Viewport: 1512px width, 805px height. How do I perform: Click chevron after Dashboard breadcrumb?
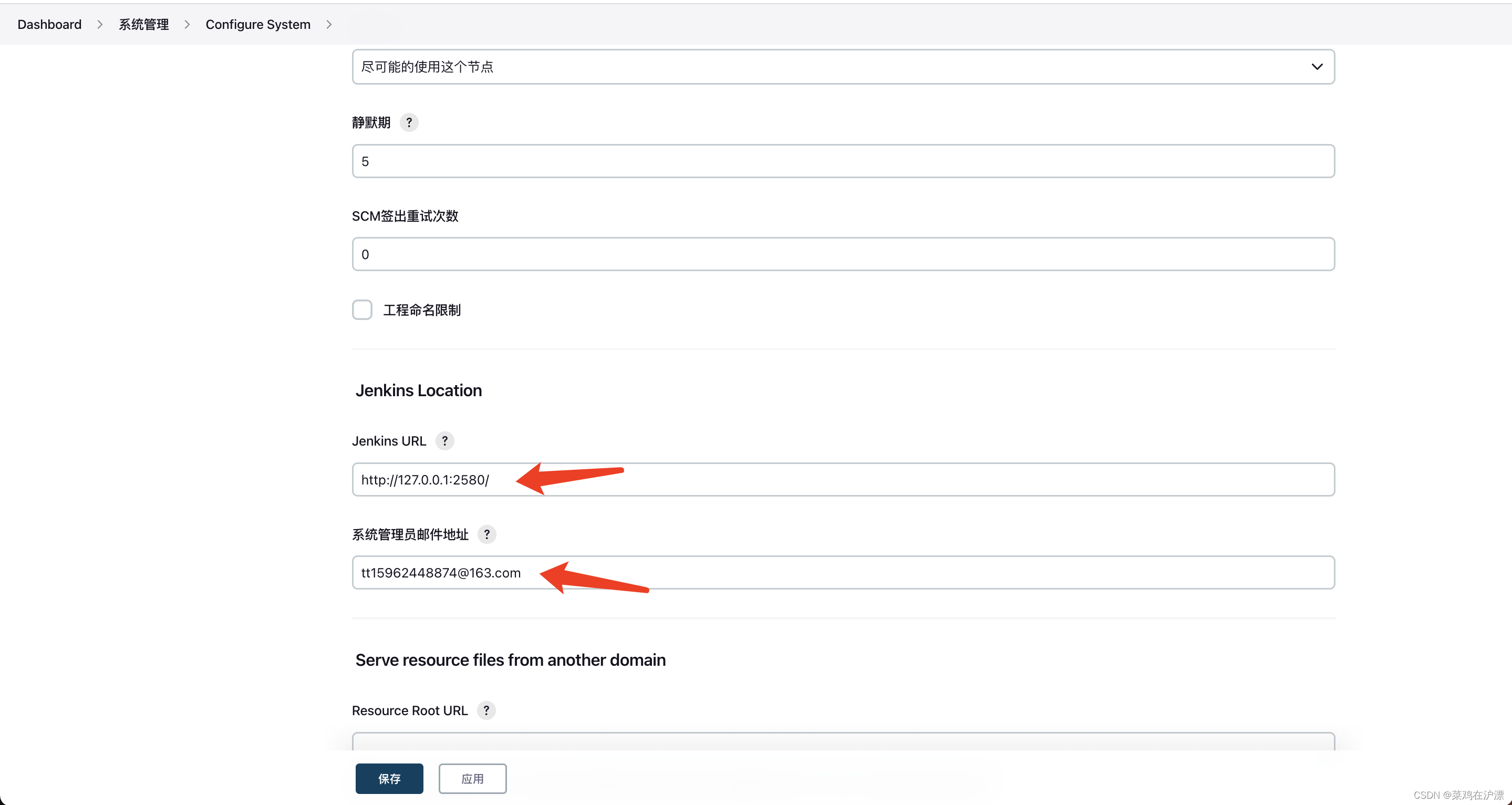(100, 24)
